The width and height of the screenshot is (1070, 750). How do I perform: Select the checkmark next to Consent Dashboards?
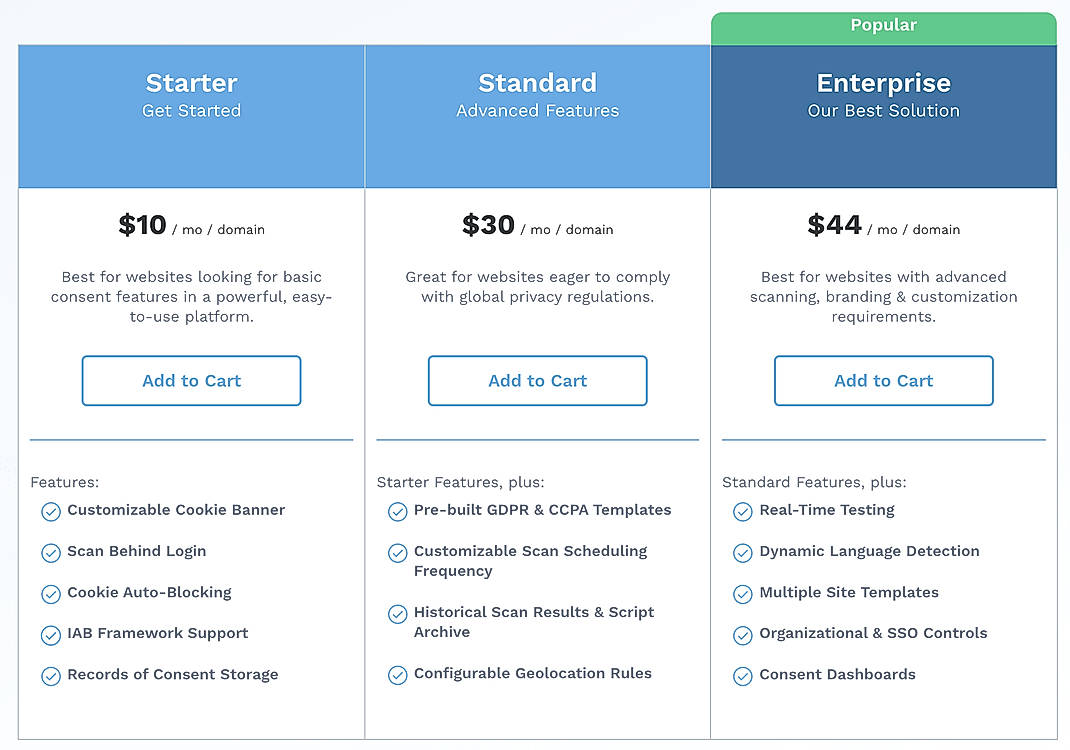(x=743, y=676)
